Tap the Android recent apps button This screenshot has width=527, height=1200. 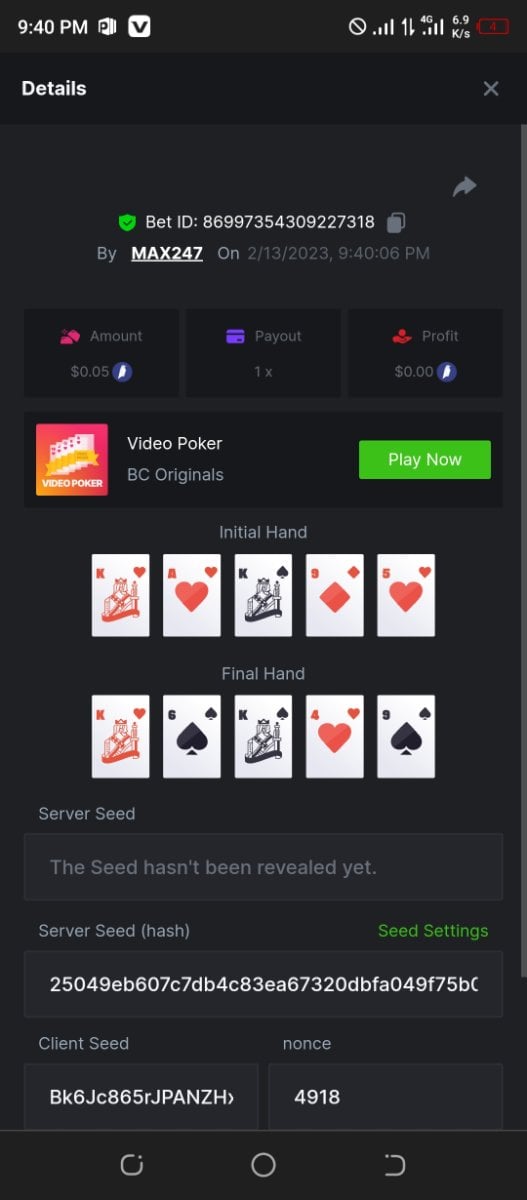coord(132,1164)
